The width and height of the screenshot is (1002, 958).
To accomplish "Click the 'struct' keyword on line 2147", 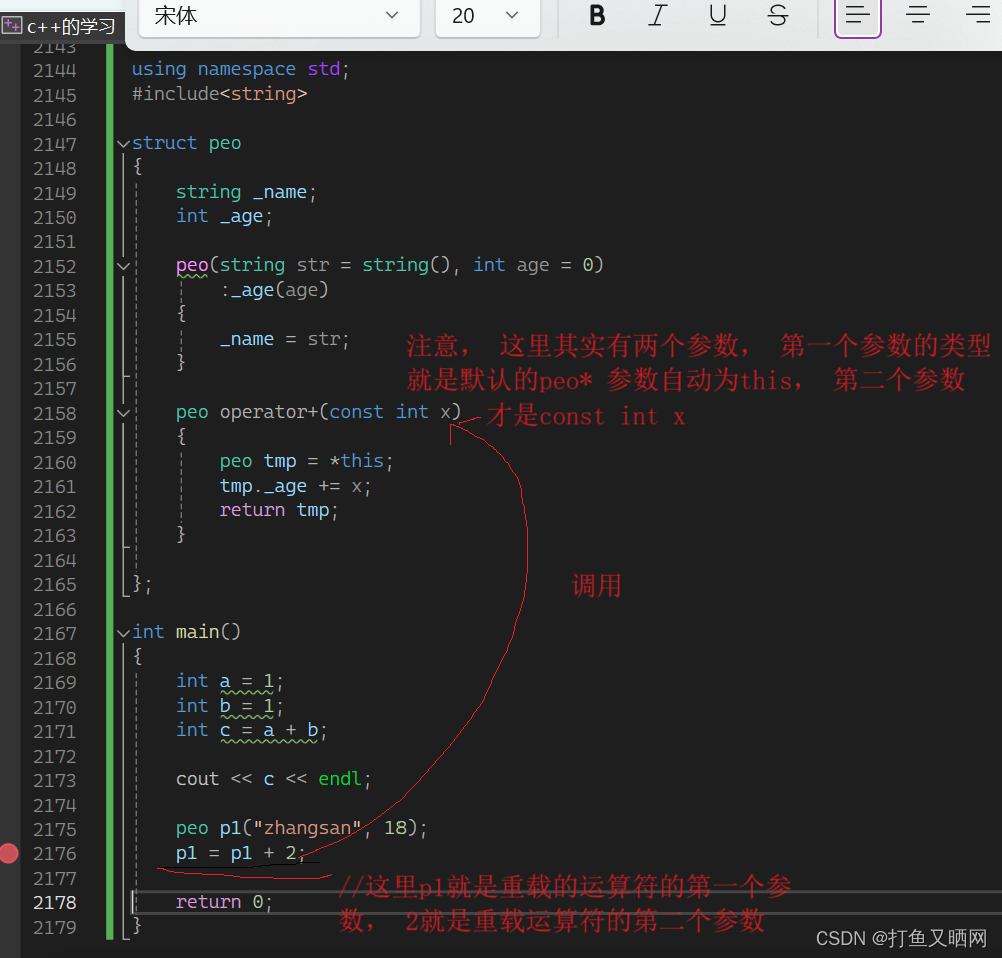I will click(164, 143).
